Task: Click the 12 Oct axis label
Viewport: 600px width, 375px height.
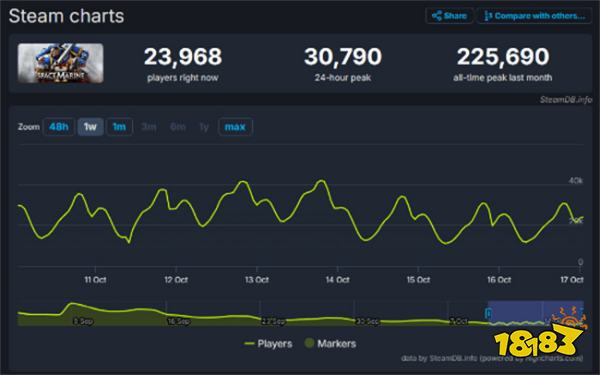Action: [x=176, y=280]
